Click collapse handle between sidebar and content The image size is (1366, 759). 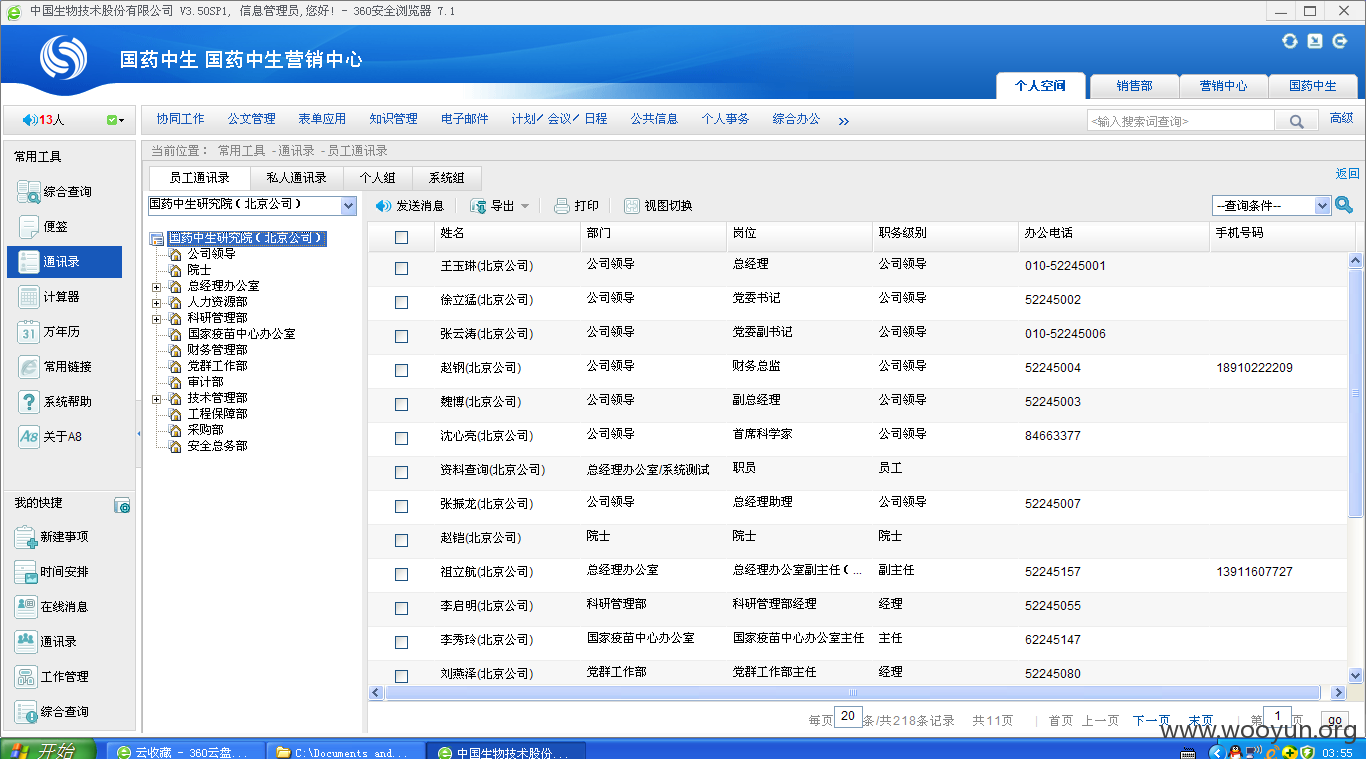click(139, 434)
